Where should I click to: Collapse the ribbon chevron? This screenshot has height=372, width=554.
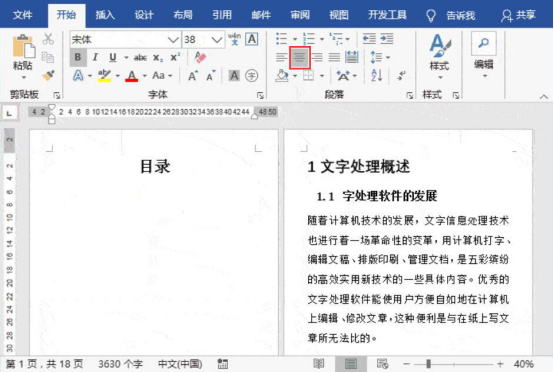[544, 96]
